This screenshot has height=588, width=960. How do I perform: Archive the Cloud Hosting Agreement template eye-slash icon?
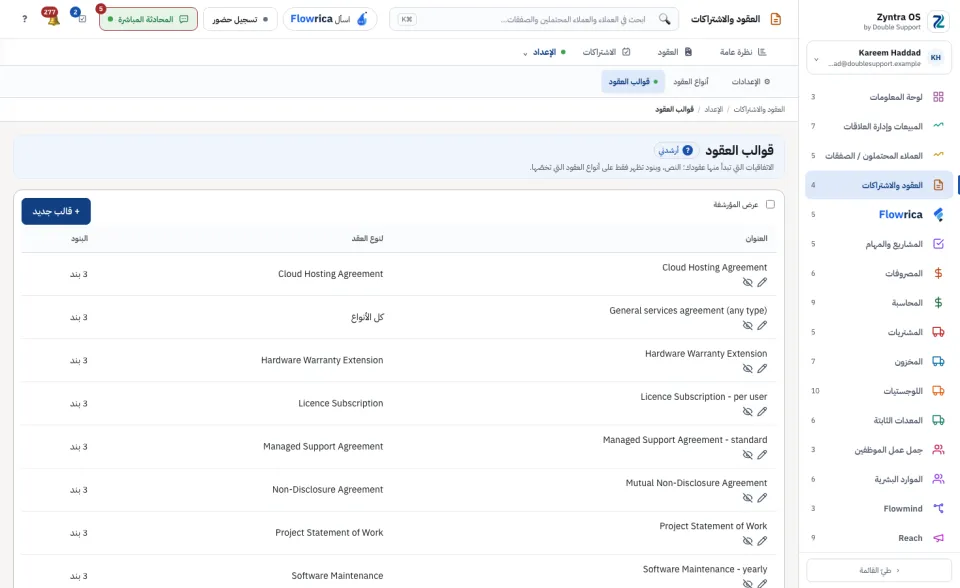point(748,282)
